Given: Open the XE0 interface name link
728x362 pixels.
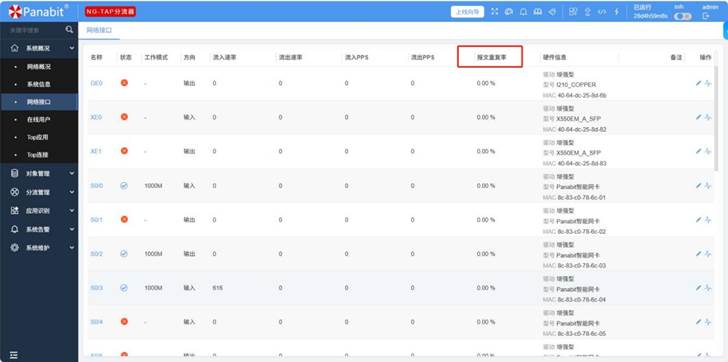Looking at the screenshot, I should coord(96,117).
